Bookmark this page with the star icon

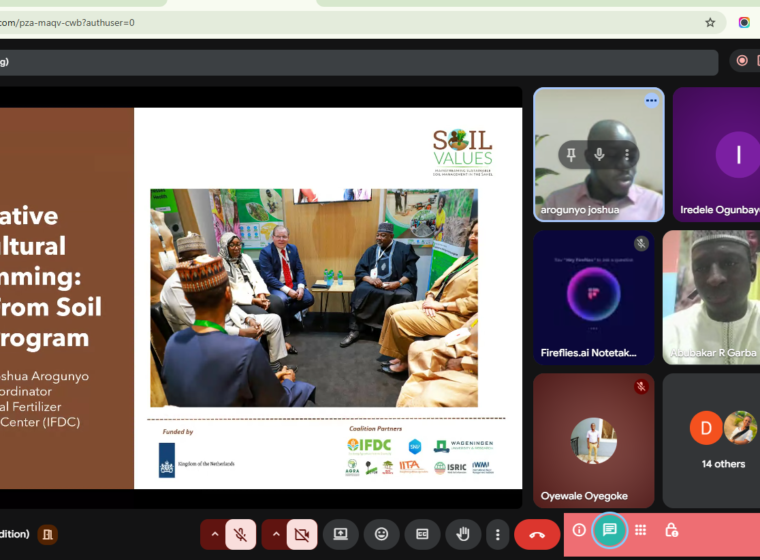click(710, 22)
